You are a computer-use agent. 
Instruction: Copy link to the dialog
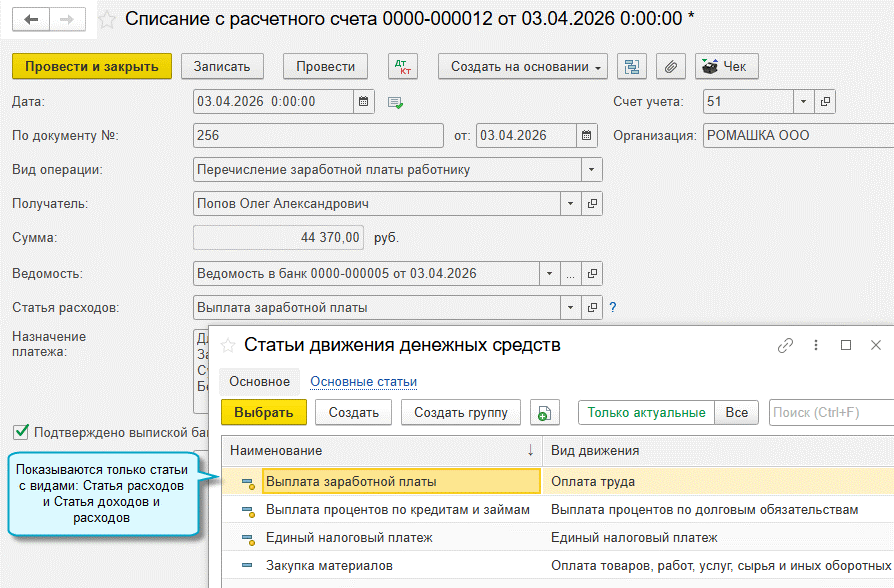point(786,345)
